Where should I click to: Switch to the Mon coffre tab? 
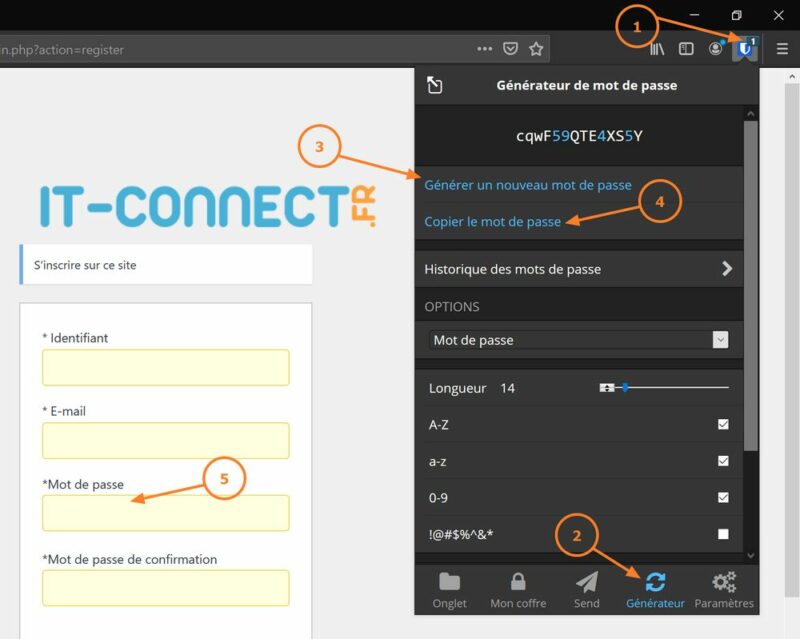(518, 590)
